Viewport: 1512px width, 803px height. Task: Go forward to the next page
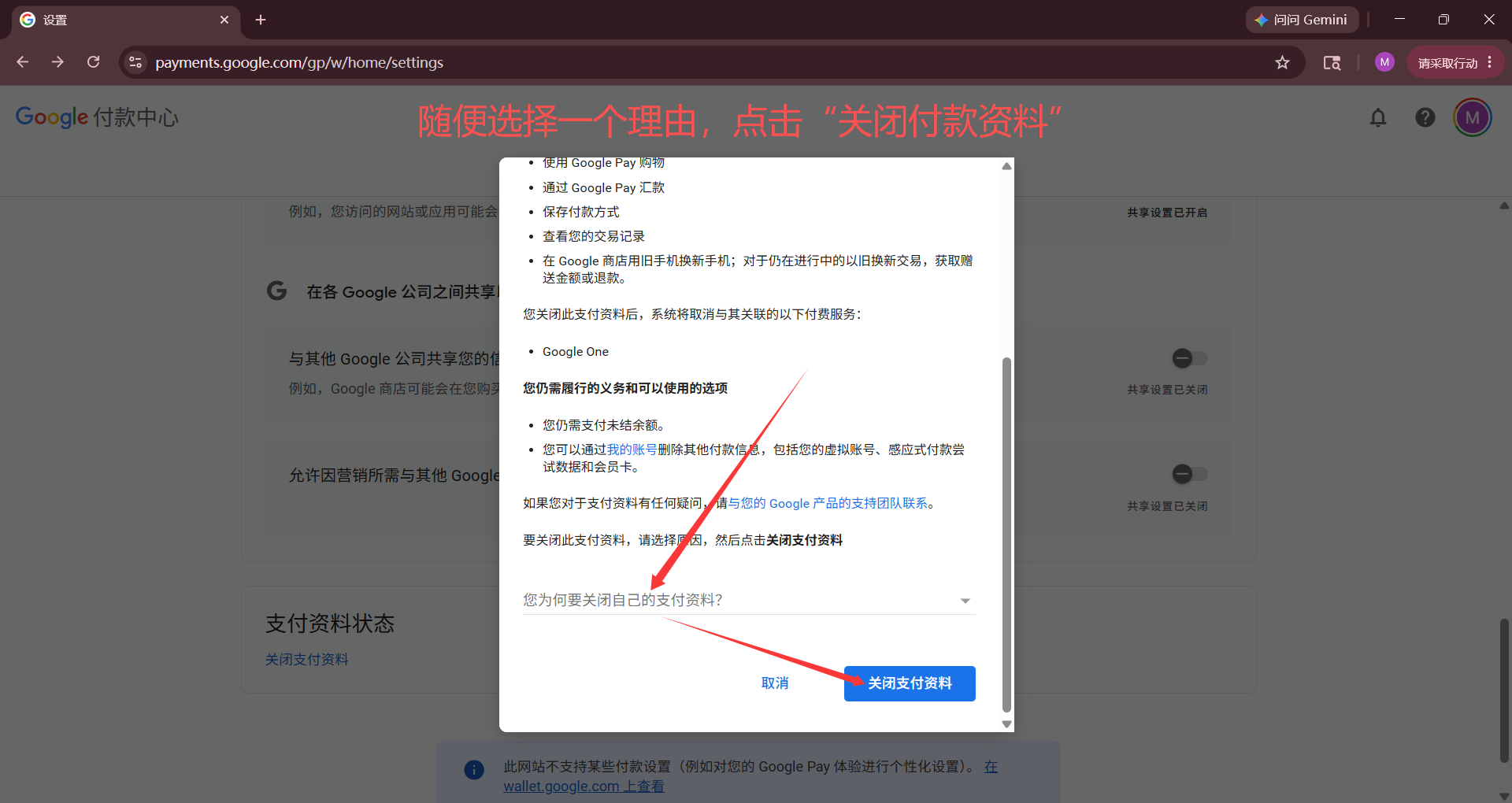[57, 62]
